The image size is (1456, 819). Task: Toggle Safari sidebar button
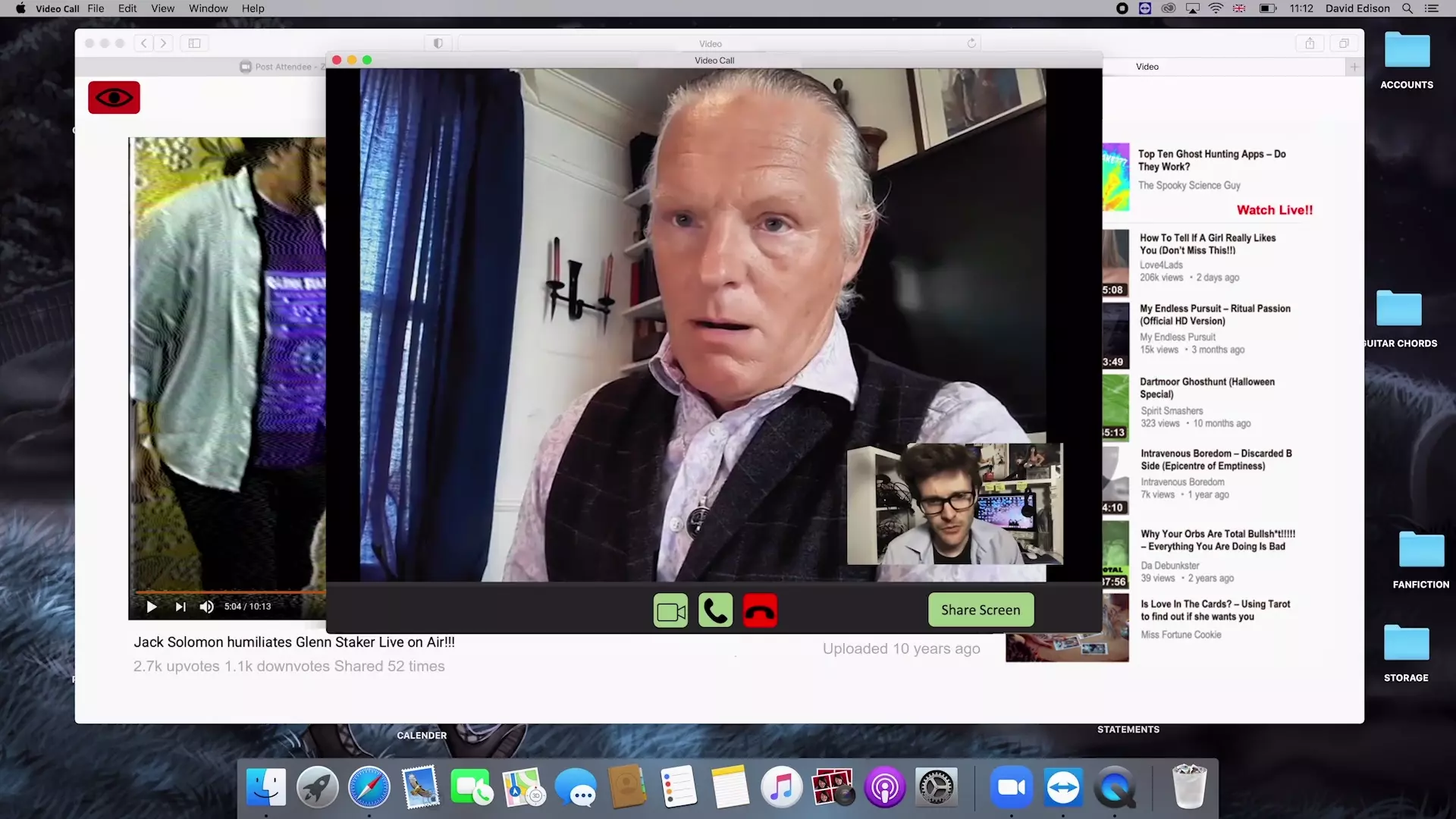pyautogui.click(x=194, y=43)
